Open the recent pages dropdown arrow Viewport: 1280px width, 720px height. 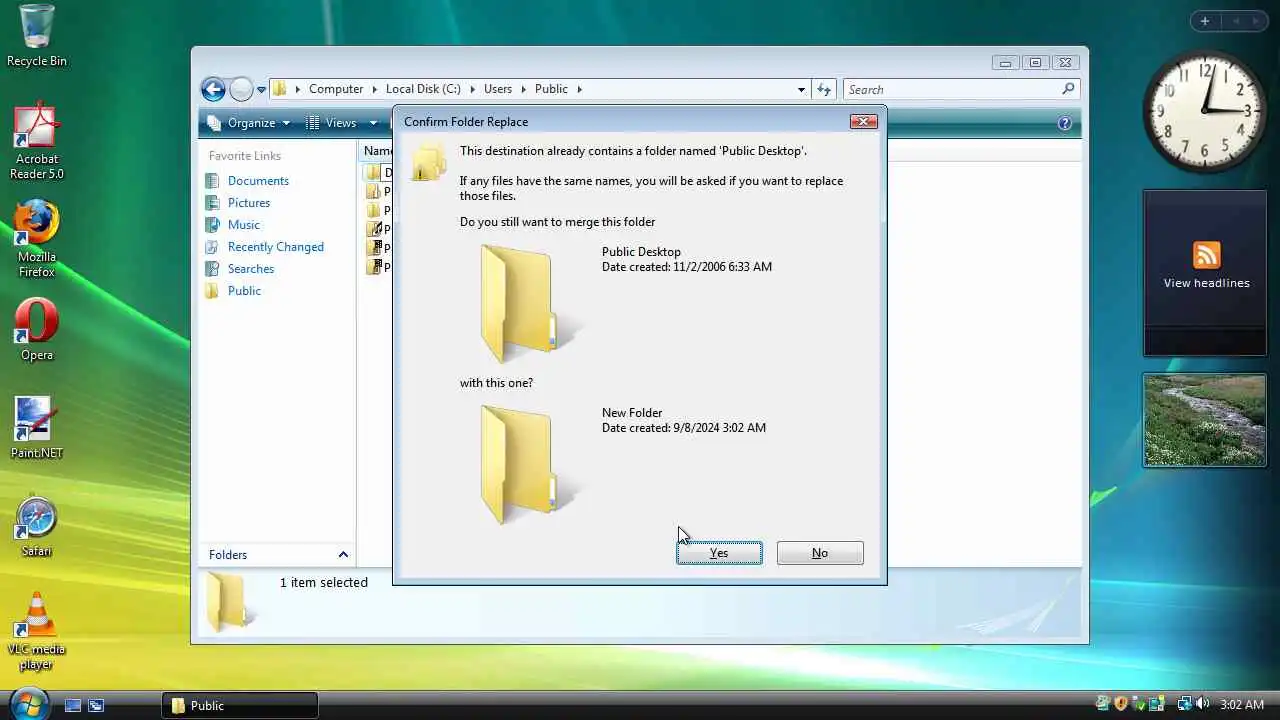(262, 89)
